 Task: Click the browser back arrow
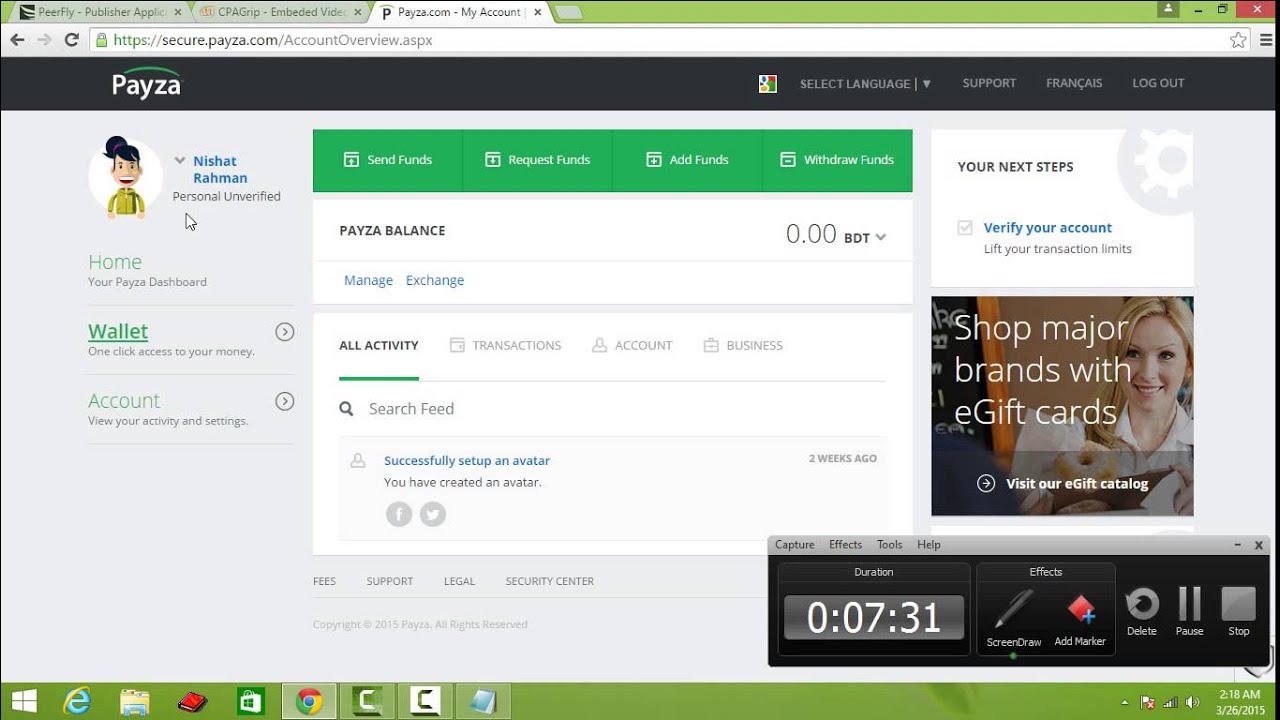(x=17, y=40)
